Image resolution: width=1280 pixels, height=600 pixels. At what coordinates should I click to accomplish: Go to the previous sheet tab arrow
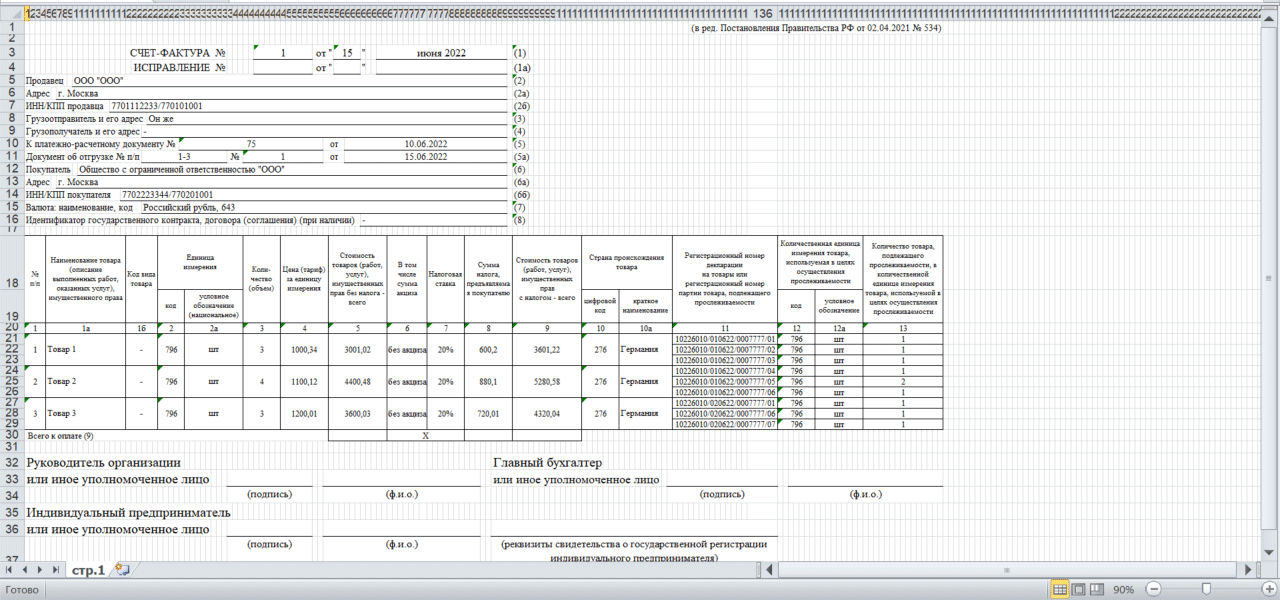[25, 570]
